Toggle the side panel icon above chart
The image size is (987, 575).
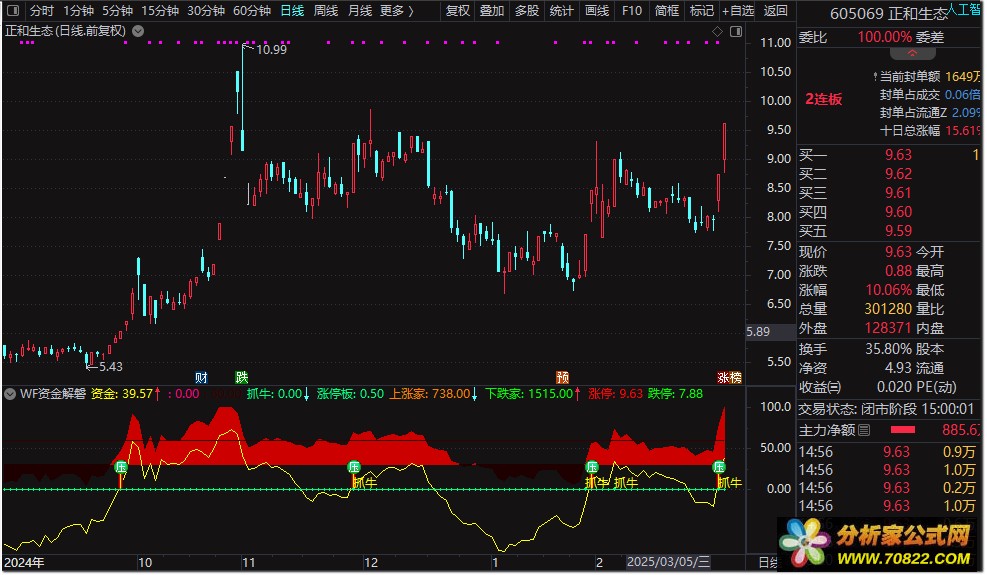736,31
